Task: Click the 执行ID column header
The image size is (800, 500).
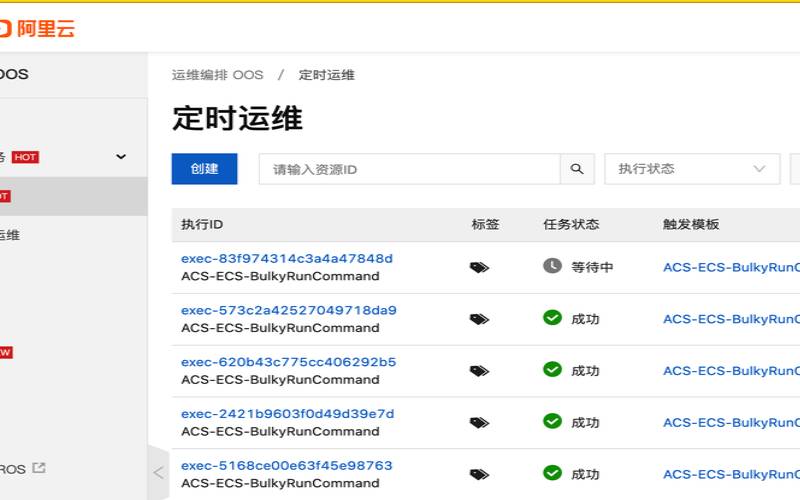Action: click(x=202, y=224)
